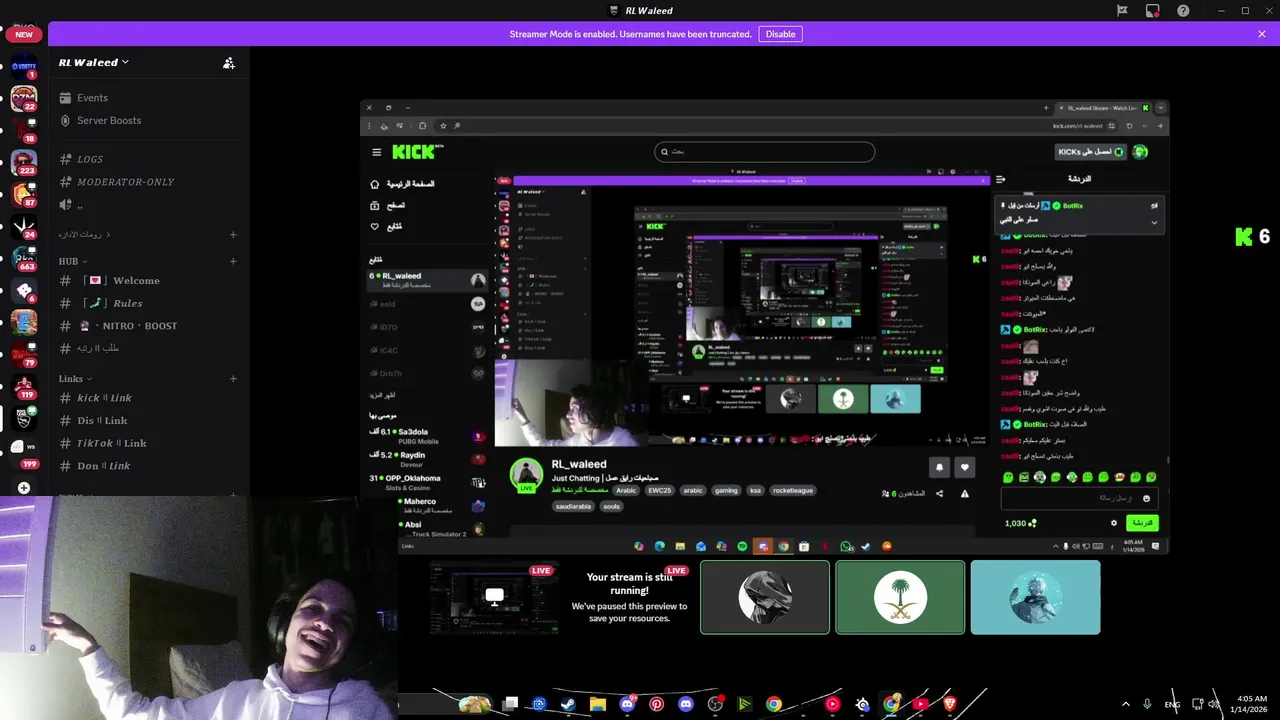Open server icon with 87 badge
The width and height of the screenshot is (1280, 720).
click(x=24, y=194)
